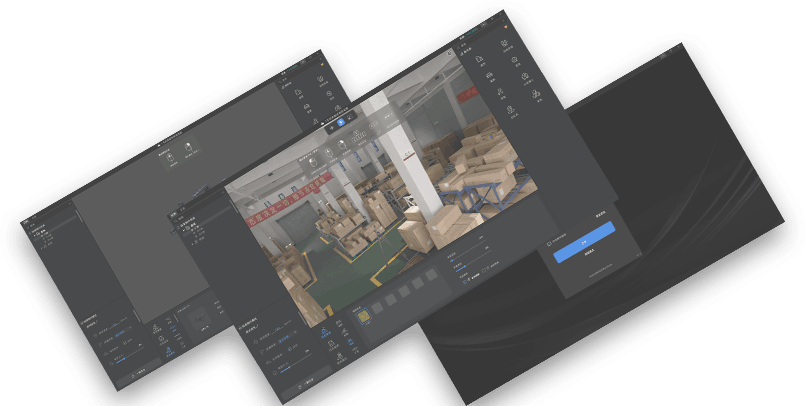The width and height of the screenshot is (805, 406).
Task: Click the drone thumbnail in back-left window's bottom panel
Action: [198, 321]
